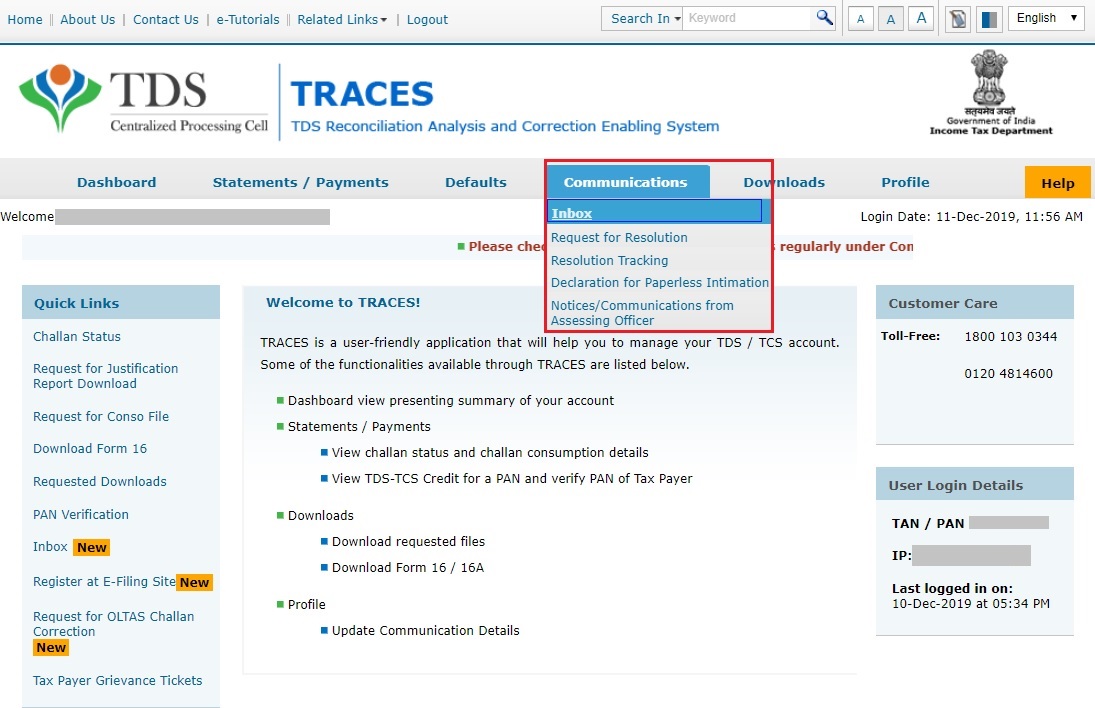This screenshot has height=708, width=1095.
Task: Click the search magnifier icon
Action: pos(823,17)
